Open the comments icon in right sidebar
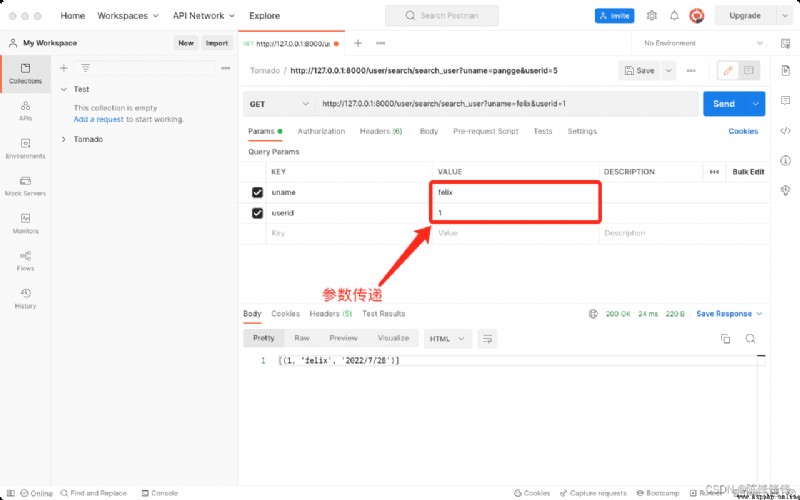 coord(785,101)
